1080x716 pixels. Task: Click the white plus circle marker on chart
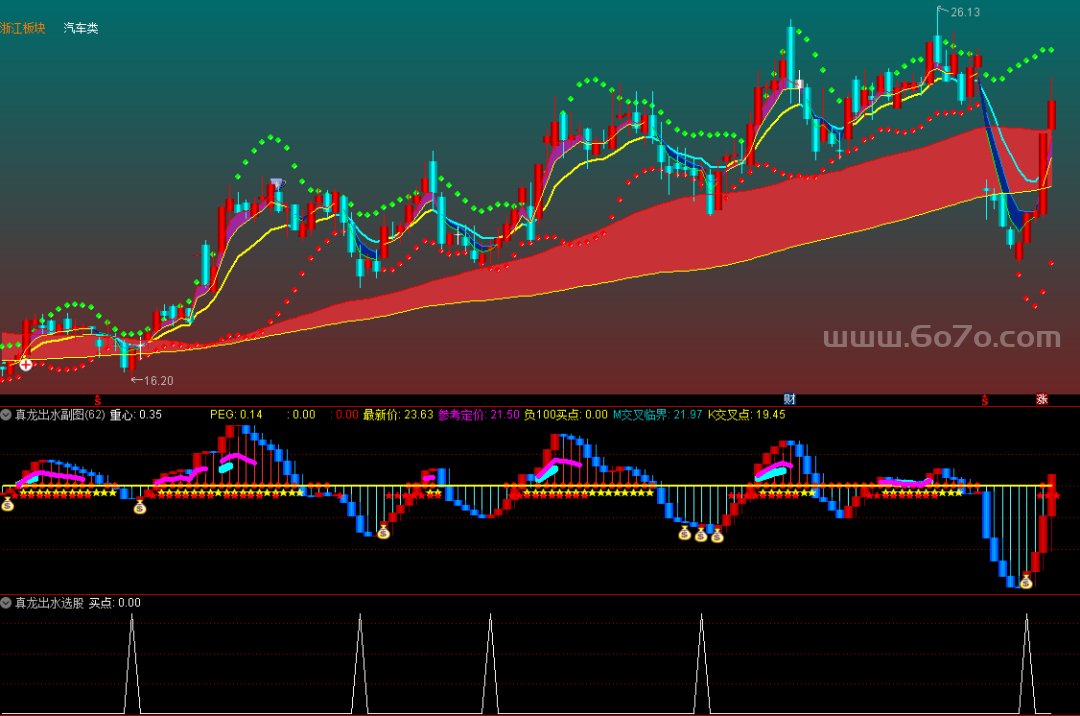26,365
